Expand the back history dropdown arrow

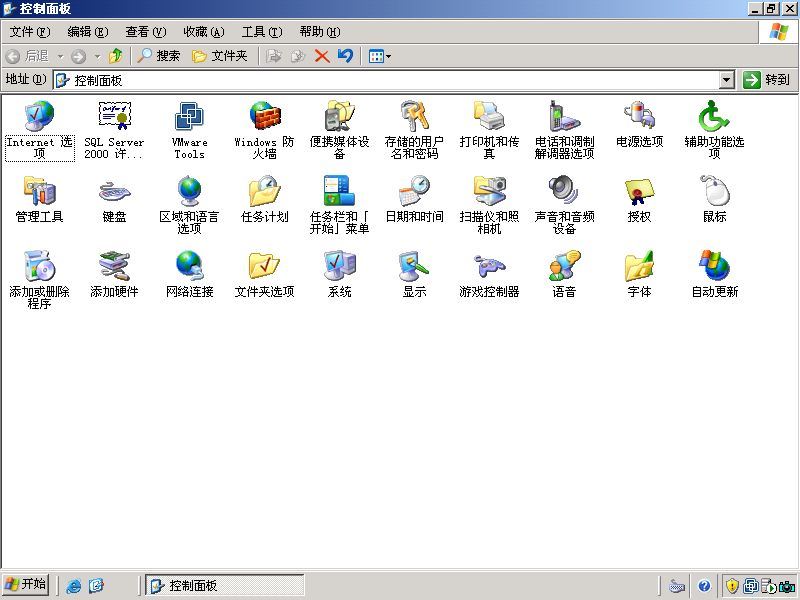pos(61,56)
